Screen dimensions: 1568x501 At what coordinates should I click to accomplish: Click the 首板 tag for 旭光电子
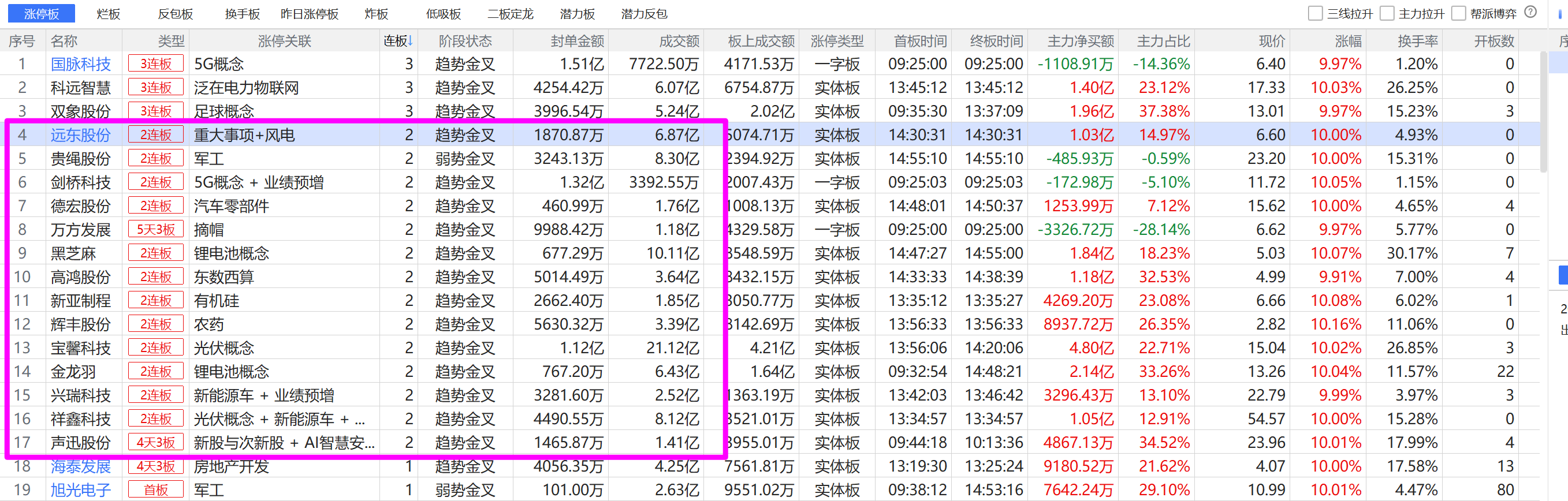coord(156,490)
